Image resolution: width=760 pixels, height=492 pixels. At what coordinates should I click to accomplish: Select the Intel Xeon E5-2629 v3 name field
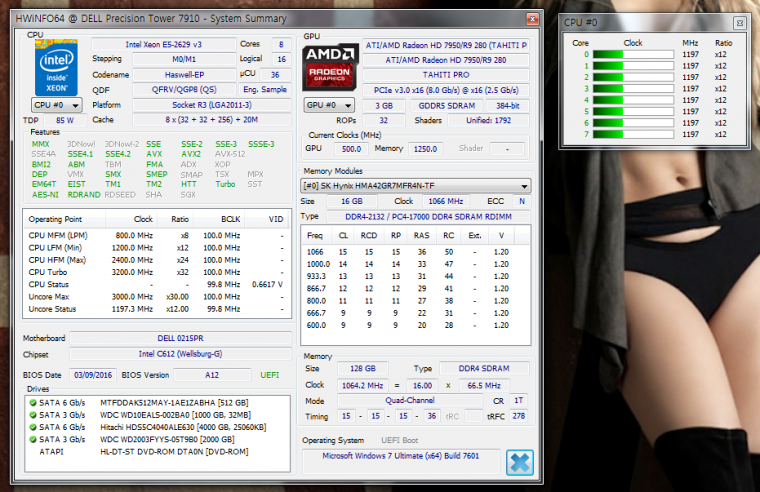163,45
